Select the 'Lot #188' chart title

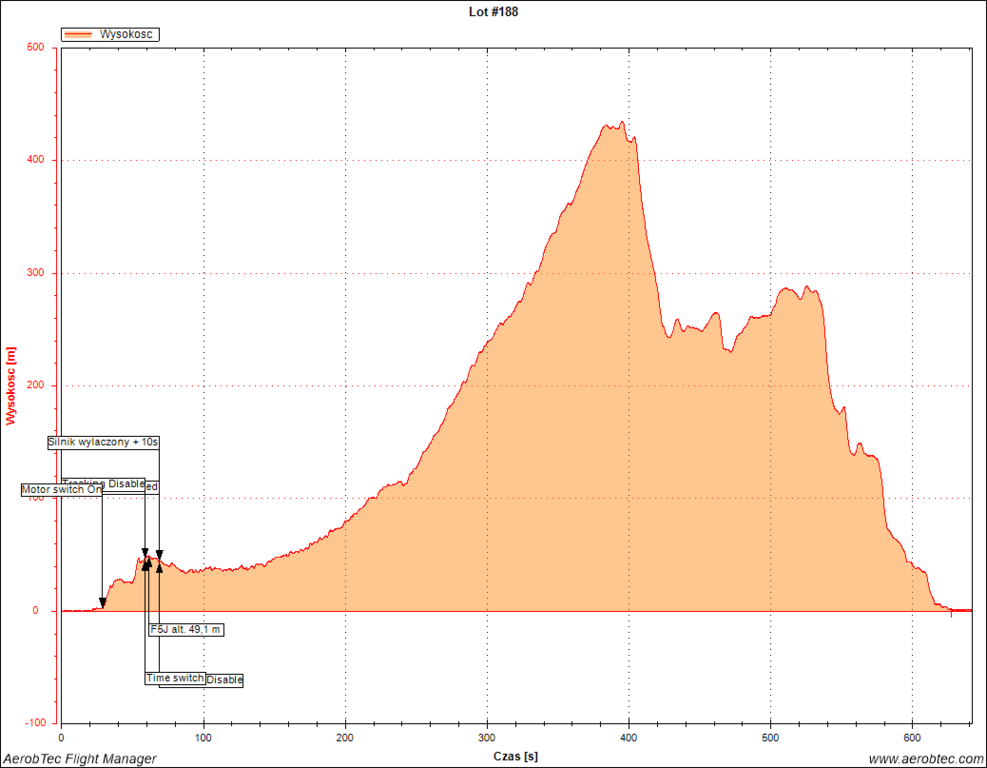493,12
